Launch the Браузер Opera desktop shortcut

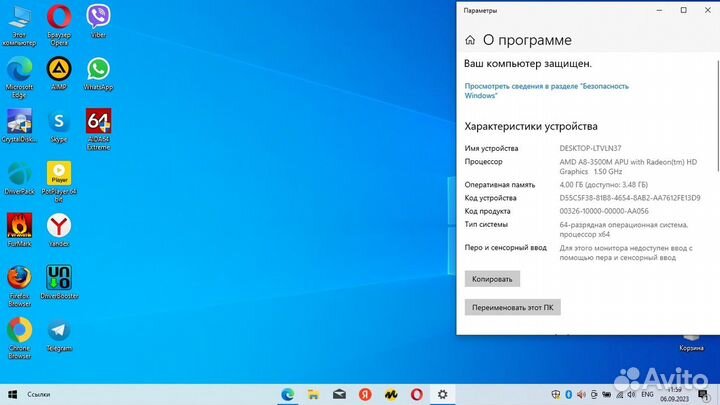(59, 26)
